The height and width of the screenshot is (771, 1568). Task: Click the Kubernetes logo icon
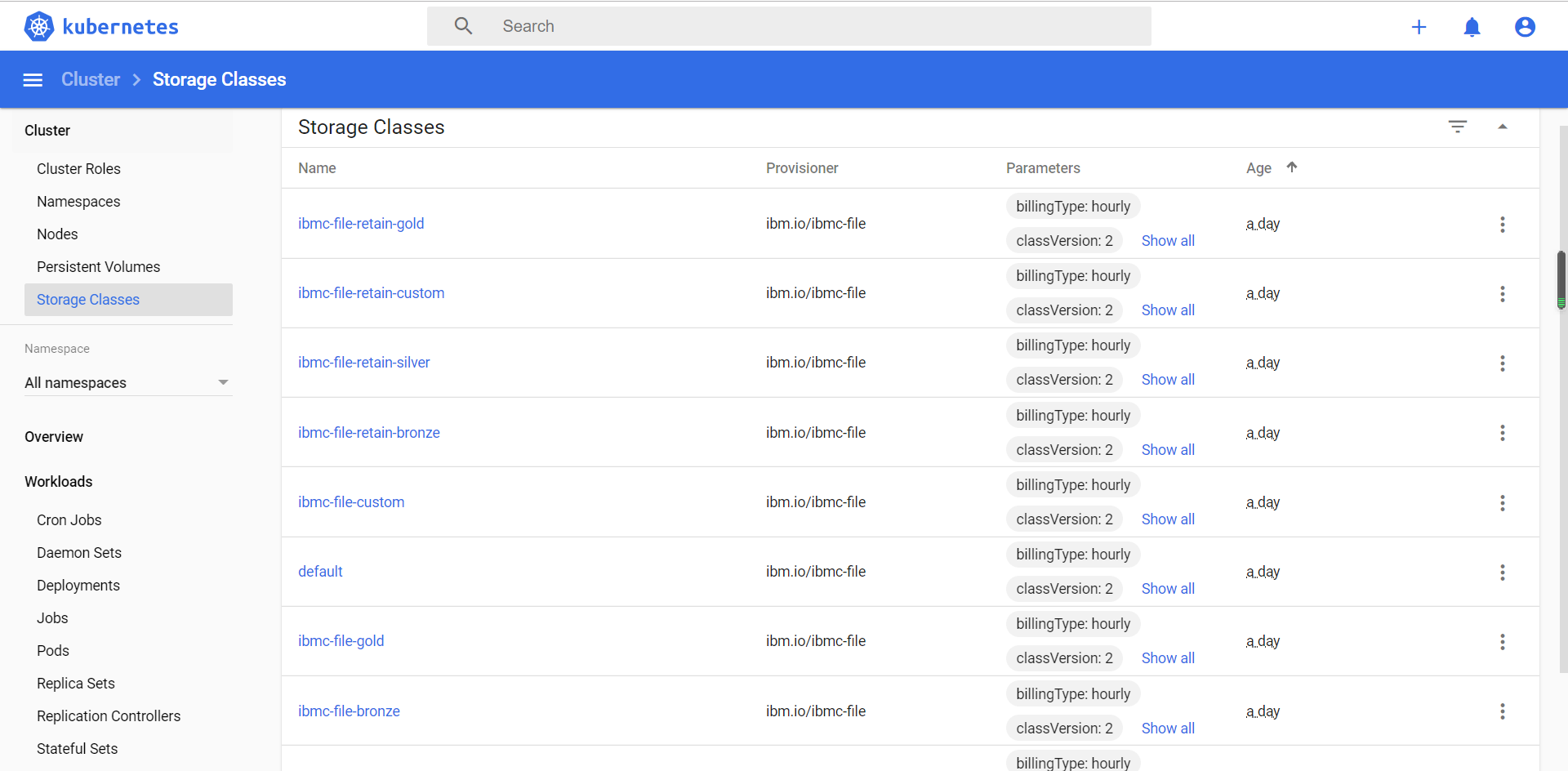(x=39, y=26)
